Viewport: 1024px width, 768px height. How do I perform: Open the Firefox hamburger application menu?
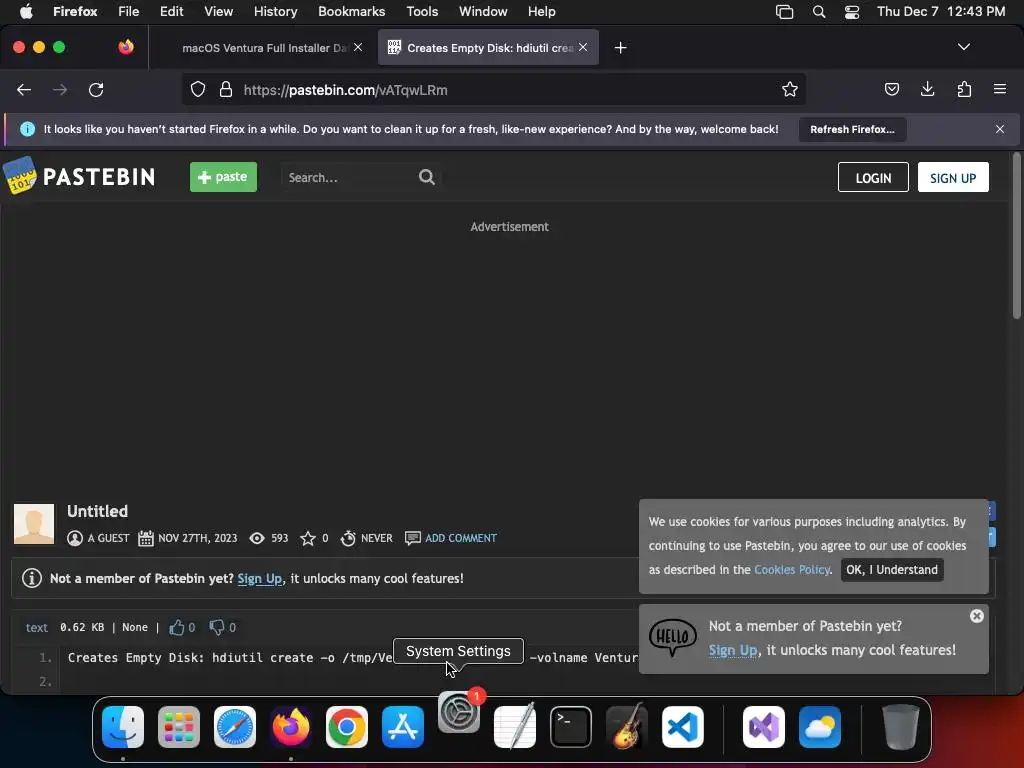pyautogui.click(x=1000, y=89)
